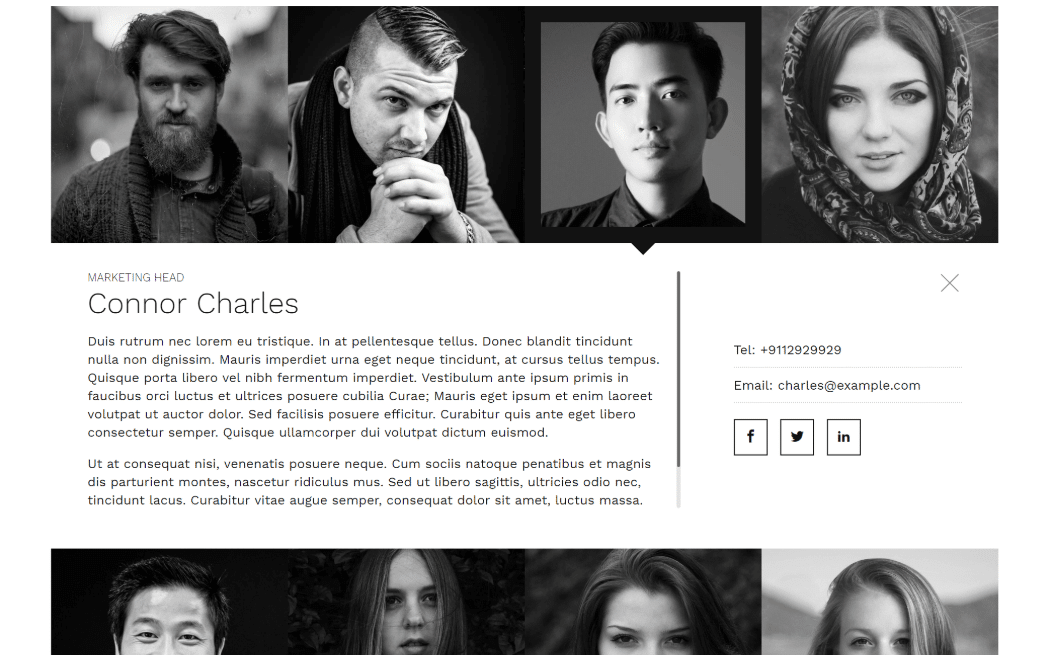Click the Marketing Head job title label

[136, 277]
